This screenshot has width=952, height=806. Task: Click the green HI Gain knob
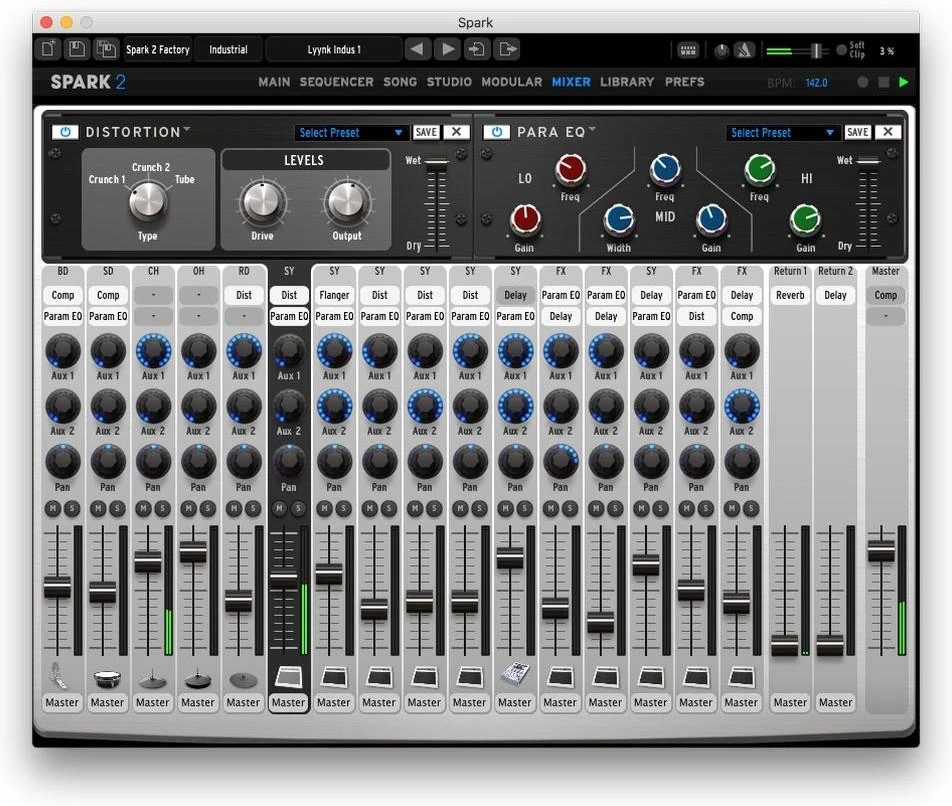point(806,220)
